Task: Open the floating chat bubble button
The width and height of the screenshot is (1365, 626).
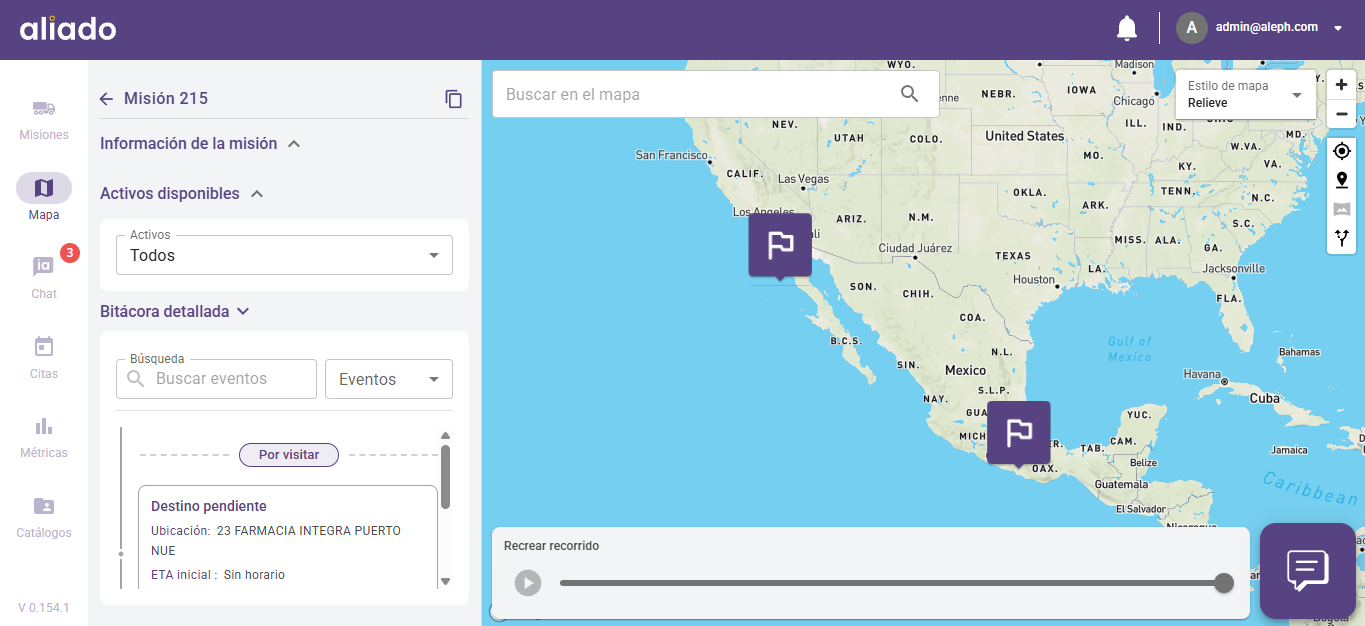Action: coord(1307,570)
